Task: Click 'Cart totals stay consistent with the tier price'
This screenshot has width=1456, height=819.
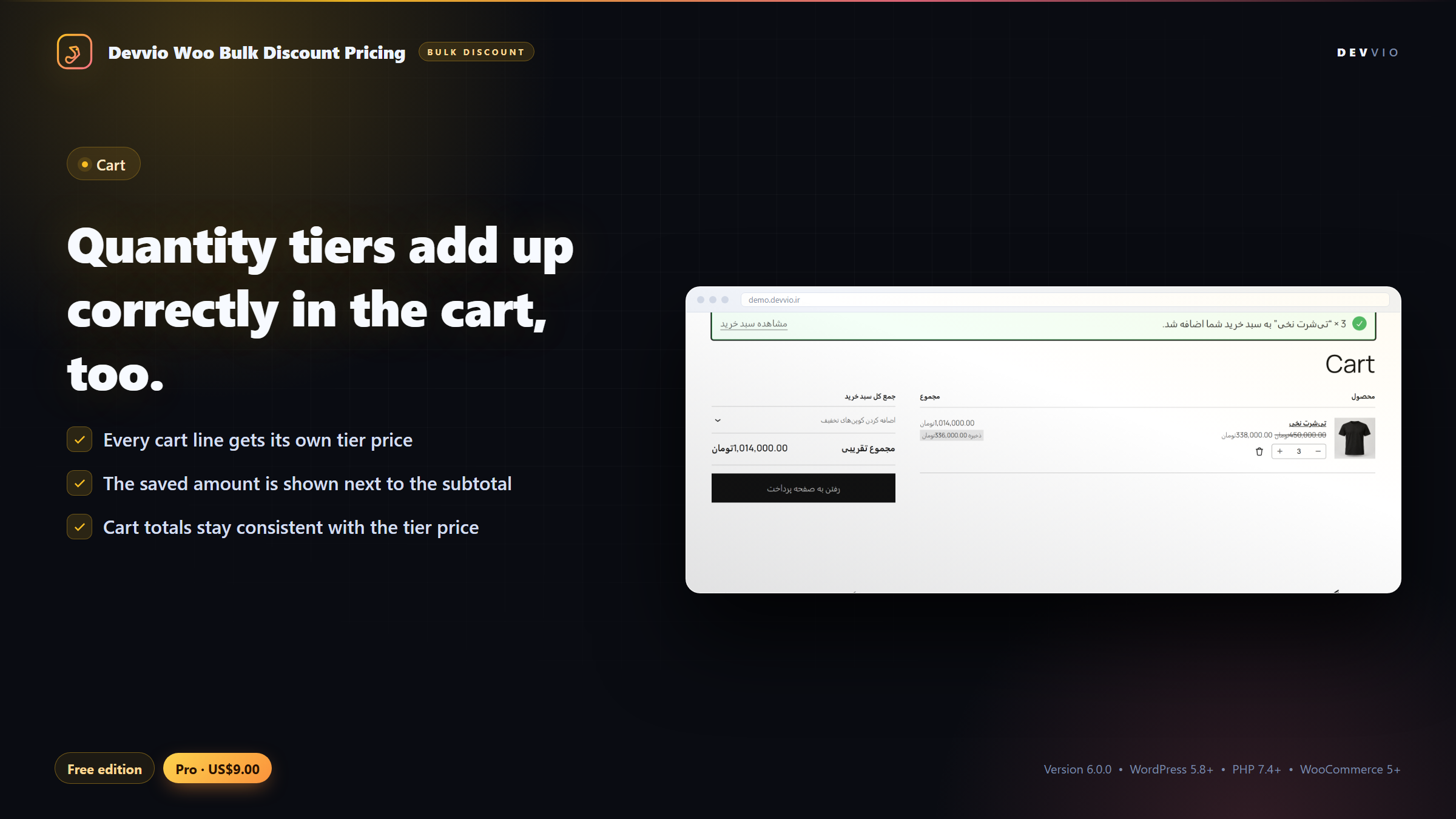Action: tap(291, 527)
